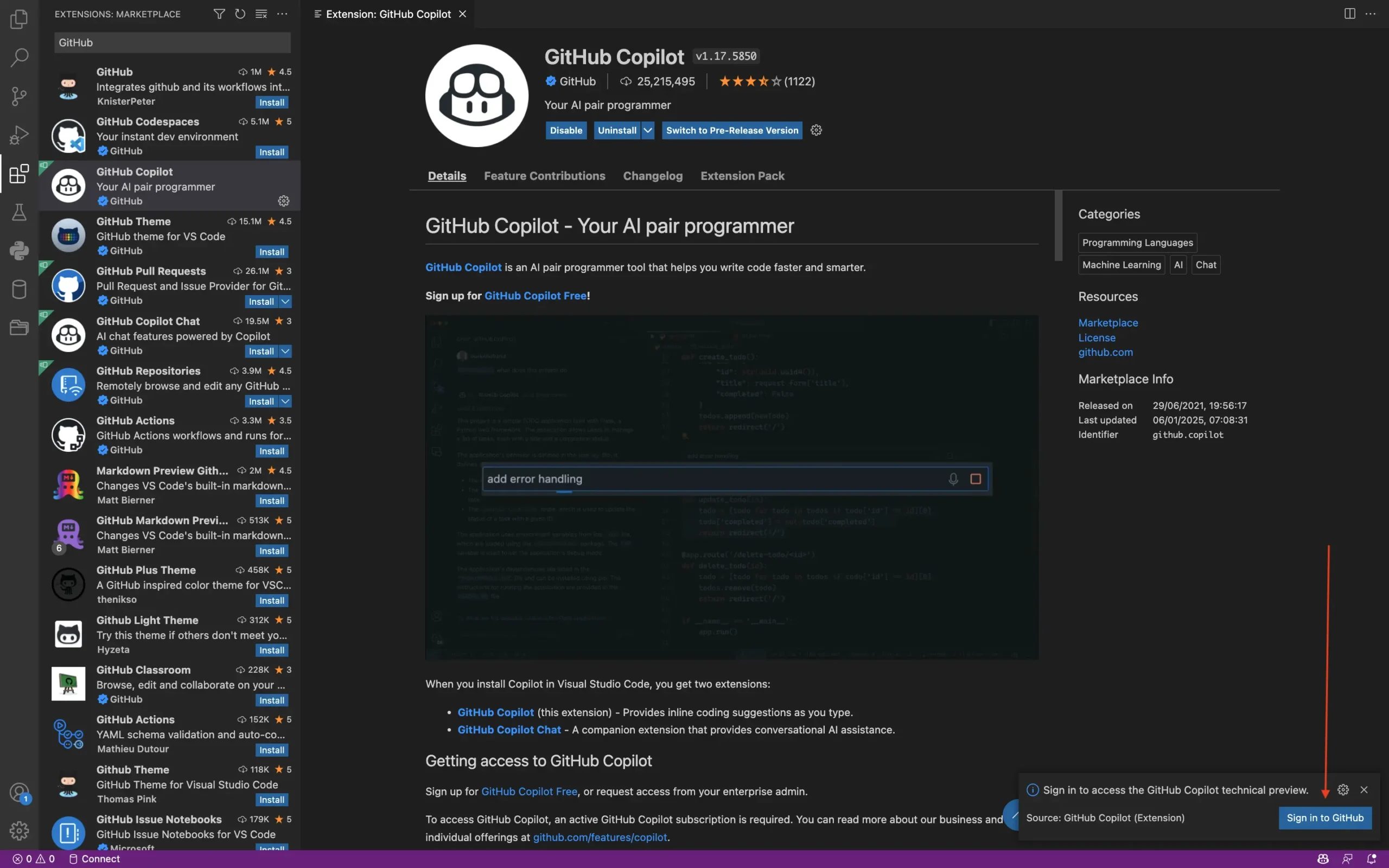Viewport: 1389px width, 868px height.
Task: Select the Python icon in the activity bar
Action: (19, 251)
